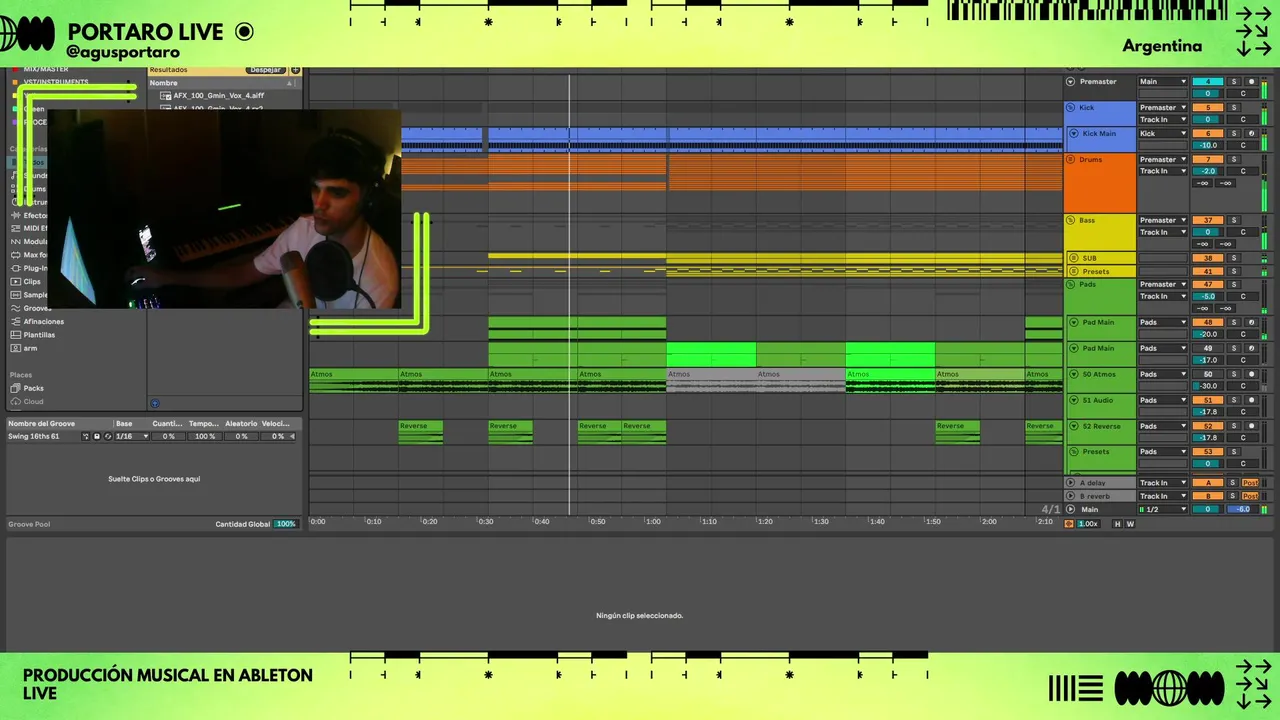This screenshot has height=720, width=1280.
Task: Solo the Drums track
Action: coord(1234,160)
